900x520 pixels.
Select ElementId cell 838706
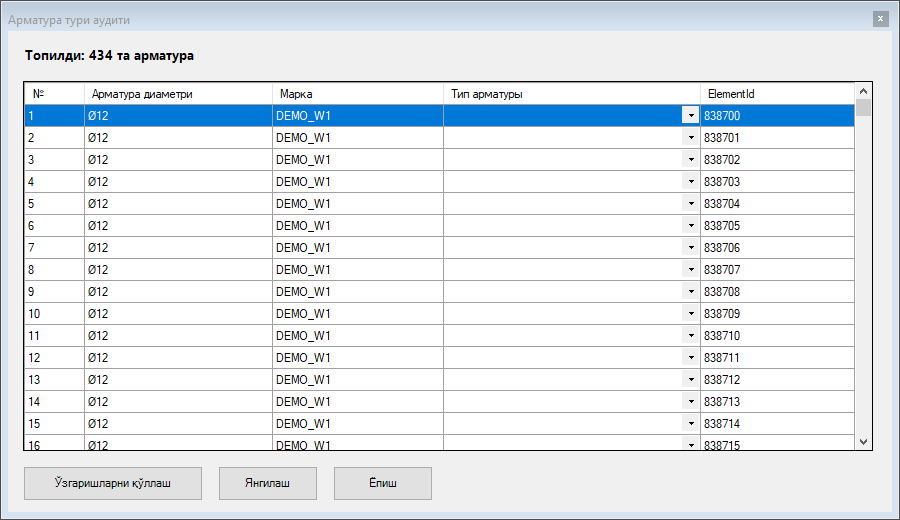[x=777, y=247]
